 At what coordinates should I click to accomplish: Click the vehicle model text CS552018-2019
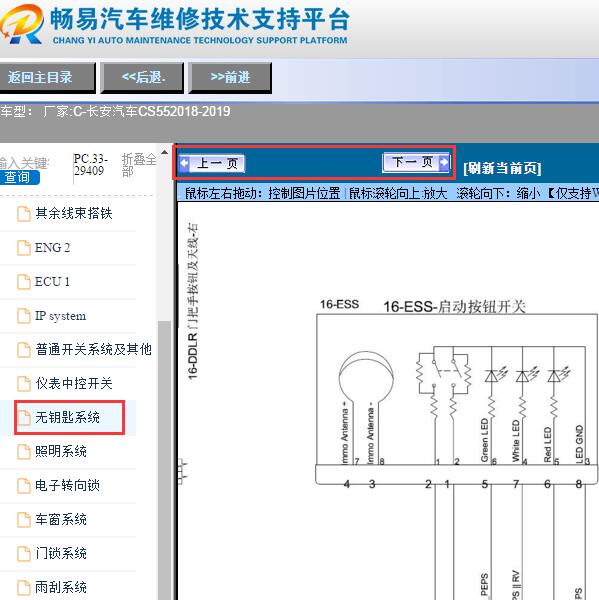[x=184, y=111]
